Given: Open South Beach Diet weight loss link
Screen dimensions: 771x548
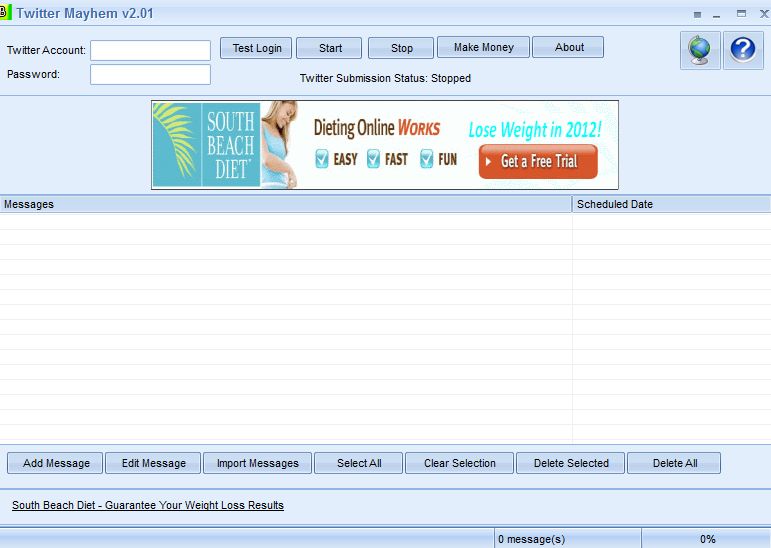Looking at the screenshot, I should [148, 505].
